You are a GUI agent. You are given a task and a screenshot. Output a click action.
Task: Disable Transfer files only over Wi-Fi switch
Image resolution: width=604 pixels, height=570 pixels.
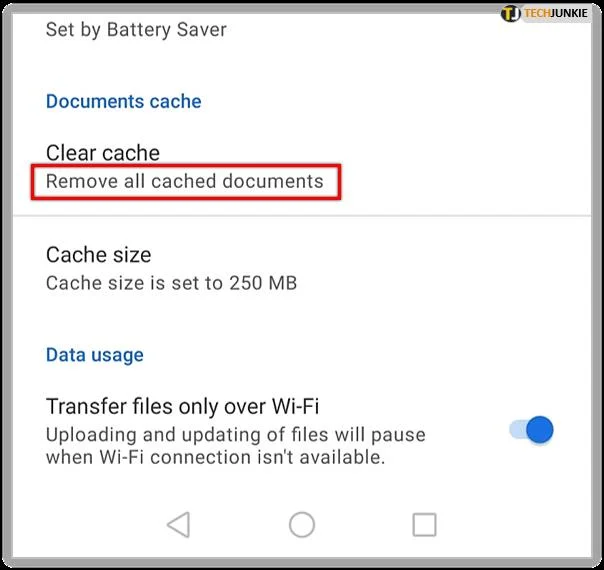tap(531, 430)
